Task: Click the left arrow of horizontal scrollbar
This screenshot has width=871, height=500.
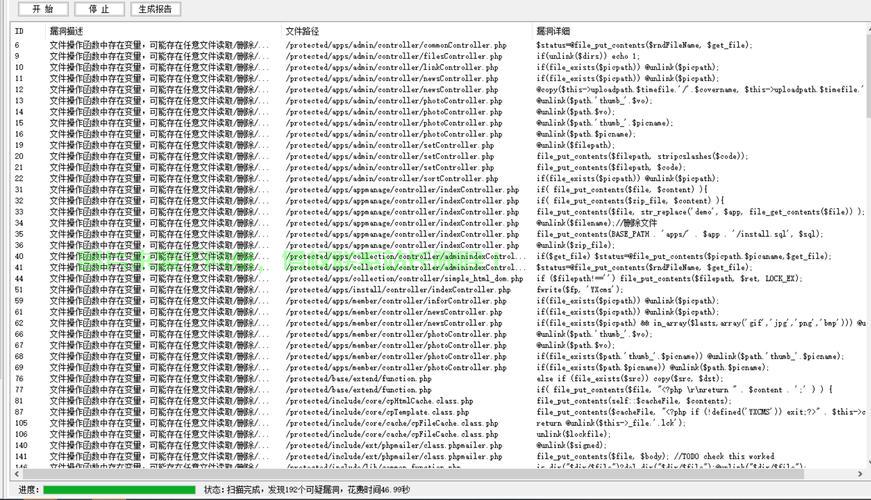Action: [17, 474]
